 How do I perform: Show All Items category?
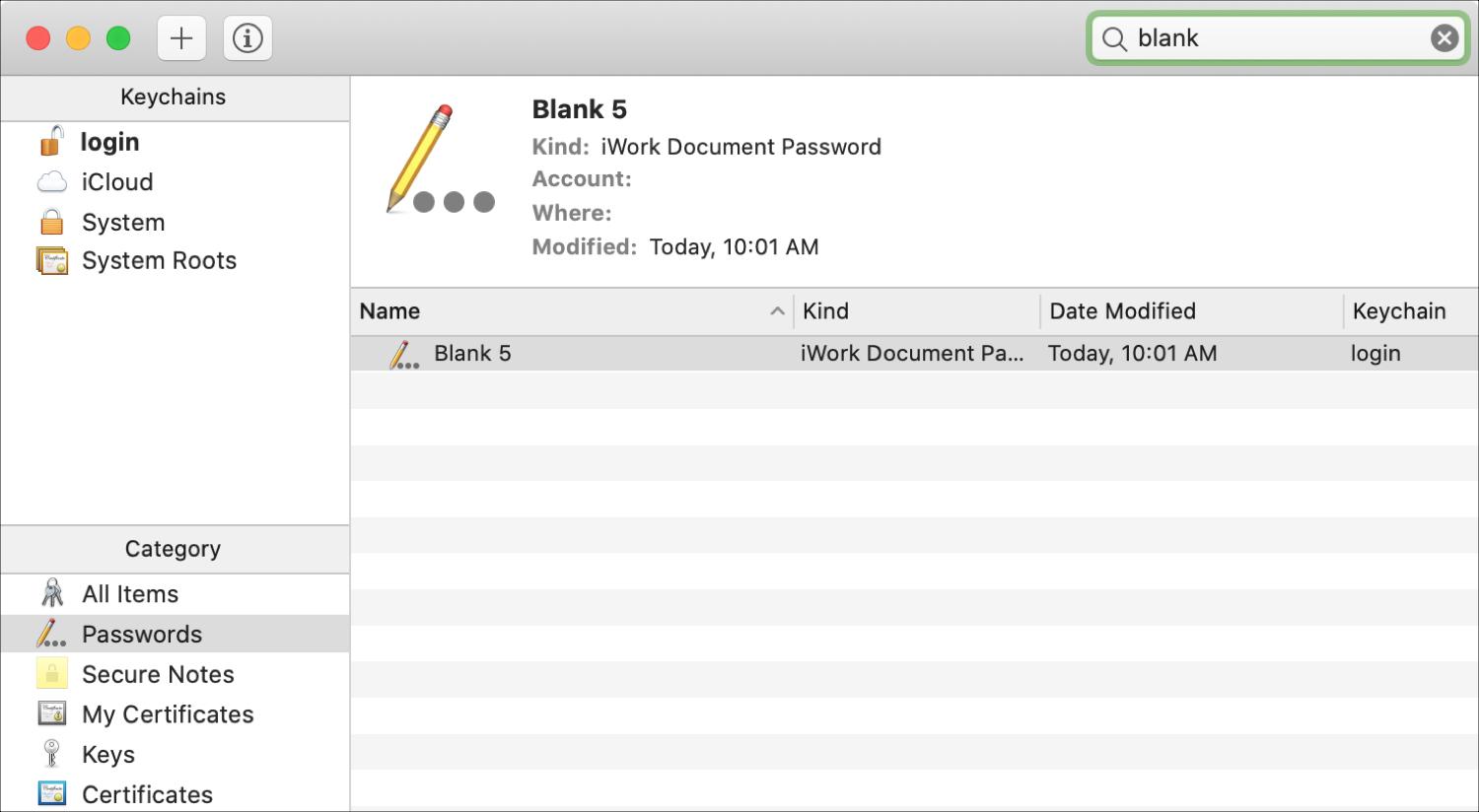point(130,594)
